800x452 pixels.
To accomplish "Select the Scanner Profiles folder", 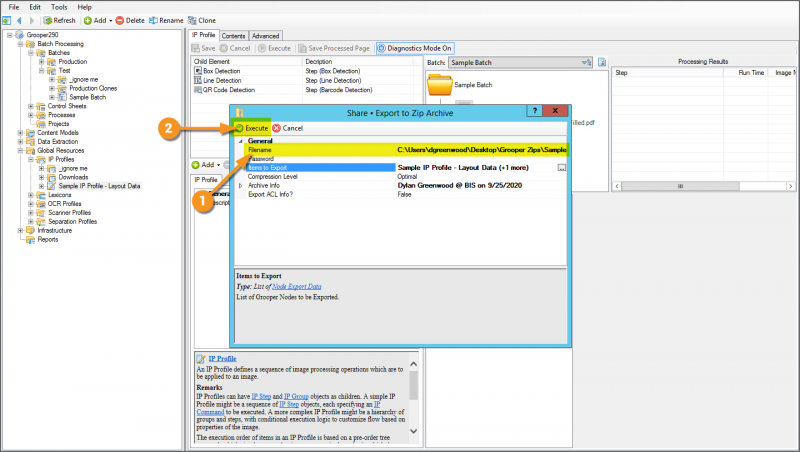I will (x=69, y=213).
